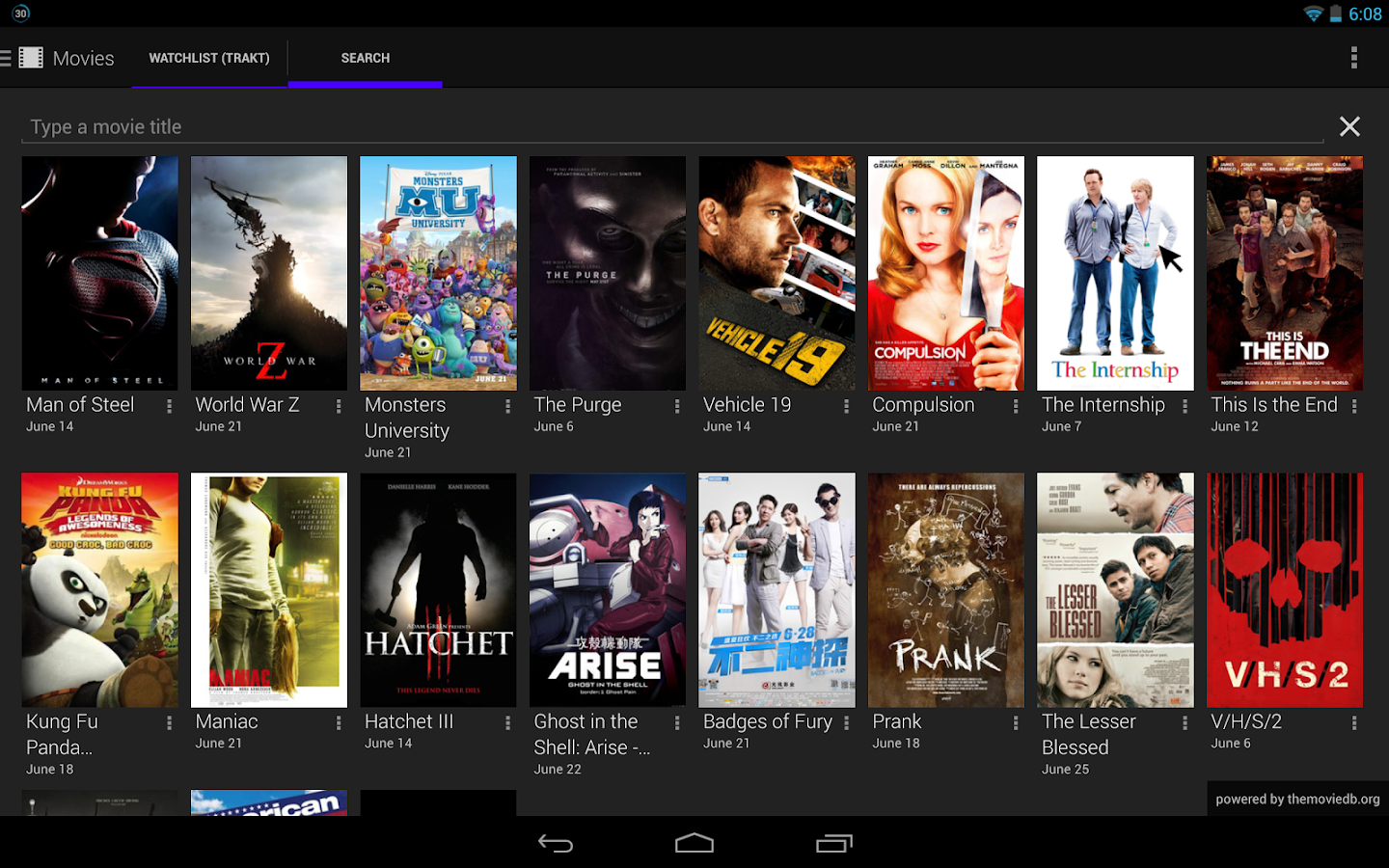Open options menu for The Lesser Blessed

(1185, 722)
